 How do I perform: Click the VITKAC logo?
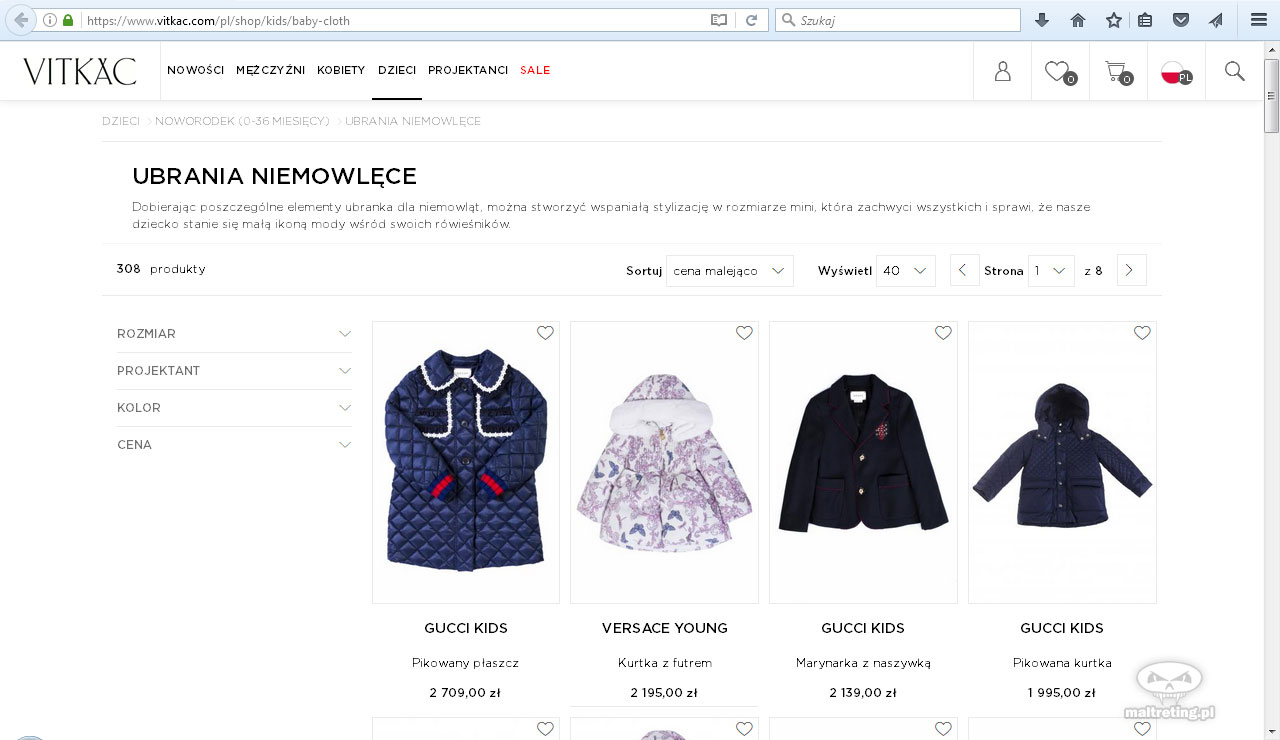(x=80, y=71)
